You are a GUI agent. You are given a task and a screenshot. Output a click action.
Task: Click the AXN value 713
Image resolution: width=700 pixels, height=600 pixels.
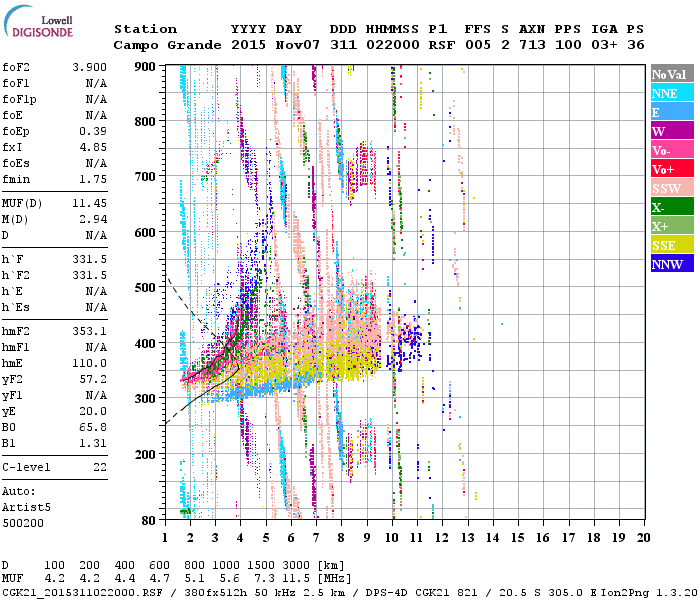click(532, 45)
